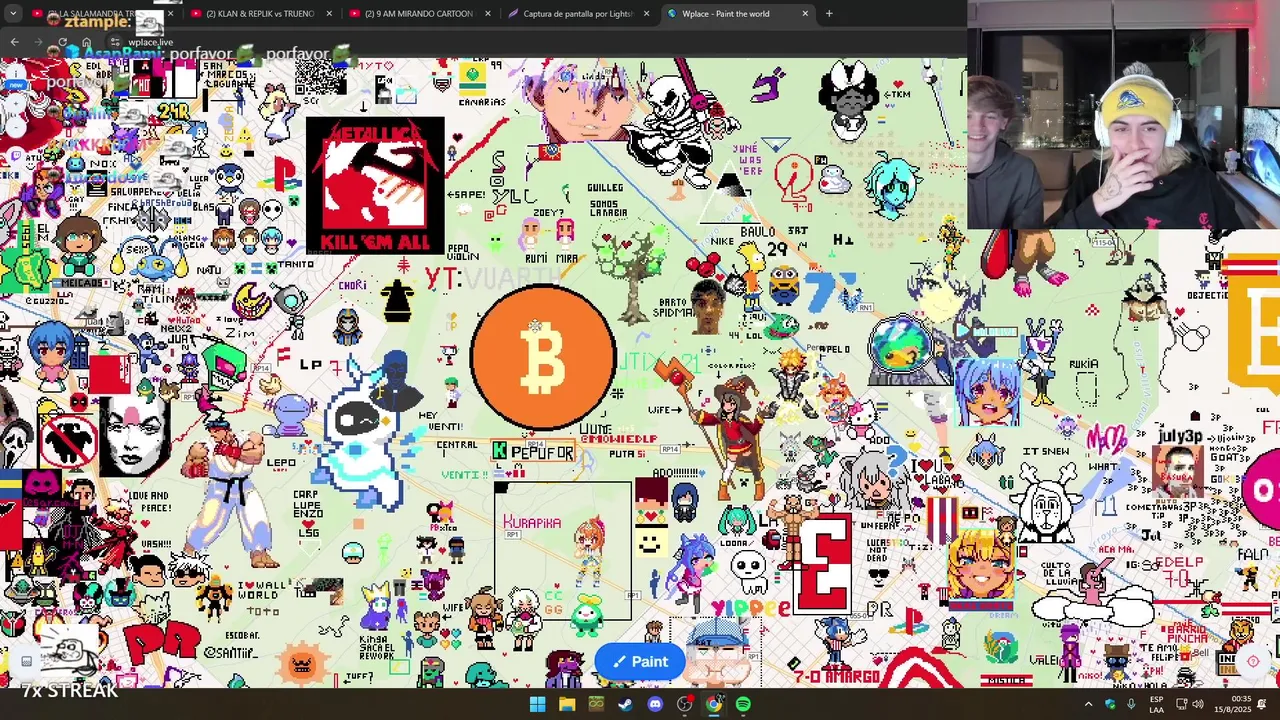
Task: Open the ESP LAA language switcher
Action: click(x=1157, y=704)
